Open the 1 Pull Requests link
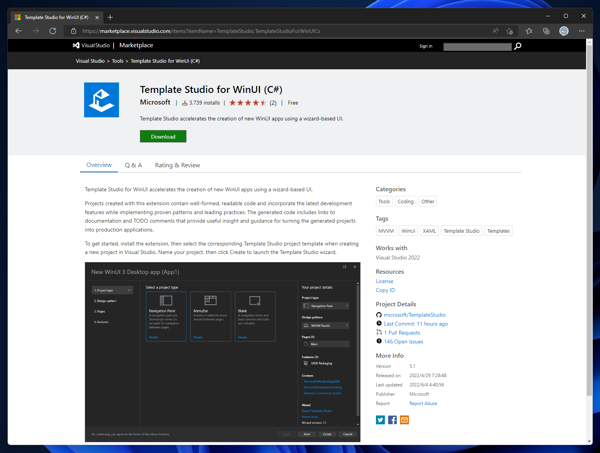 [402, 333]
